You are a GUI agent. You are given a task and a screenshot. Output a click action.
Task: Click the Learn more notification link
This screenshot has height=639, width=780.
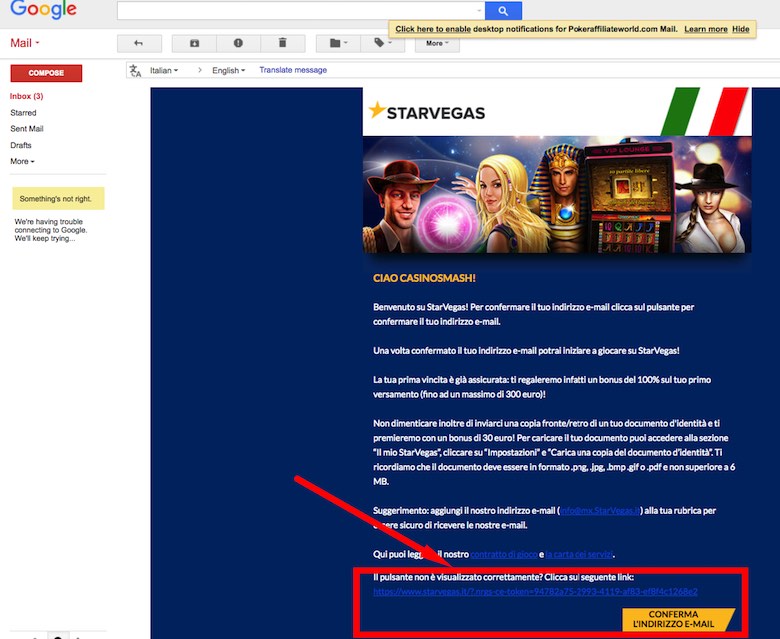tap(706, 29)
